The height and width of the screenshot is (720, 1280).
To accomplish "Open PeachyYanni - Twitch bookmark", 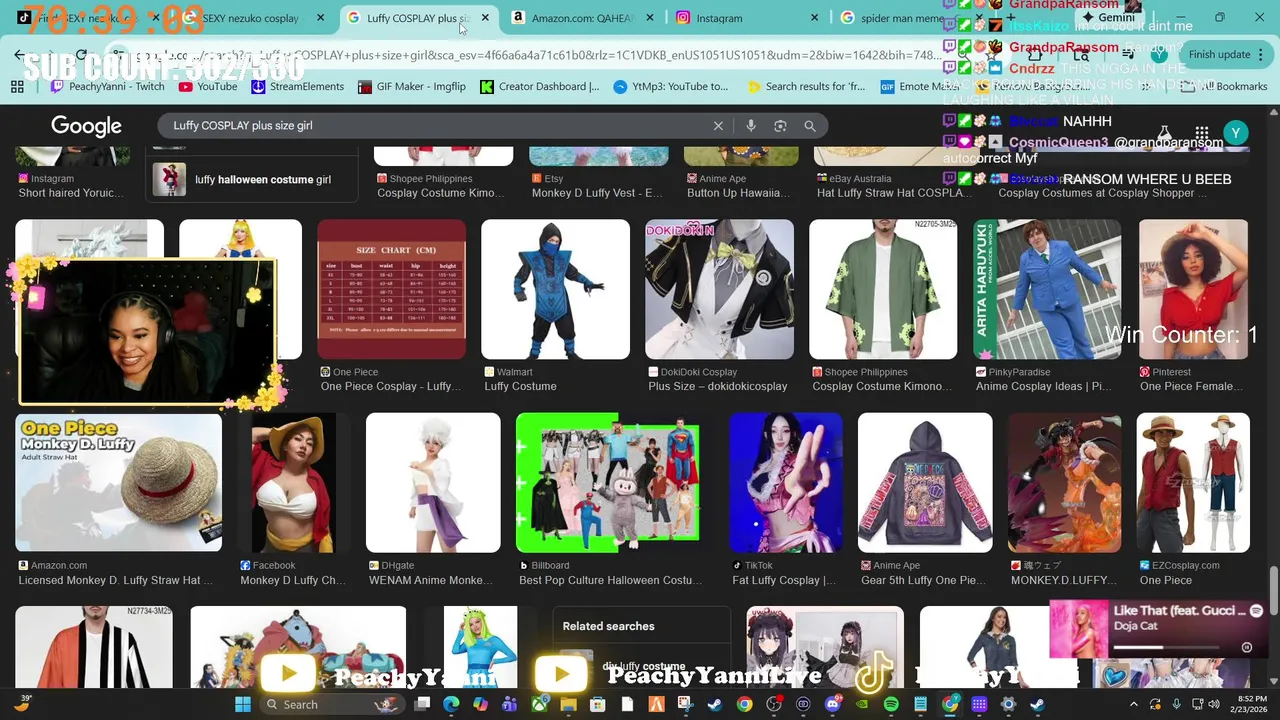I will pyautogui.click(x=108, y=87).
